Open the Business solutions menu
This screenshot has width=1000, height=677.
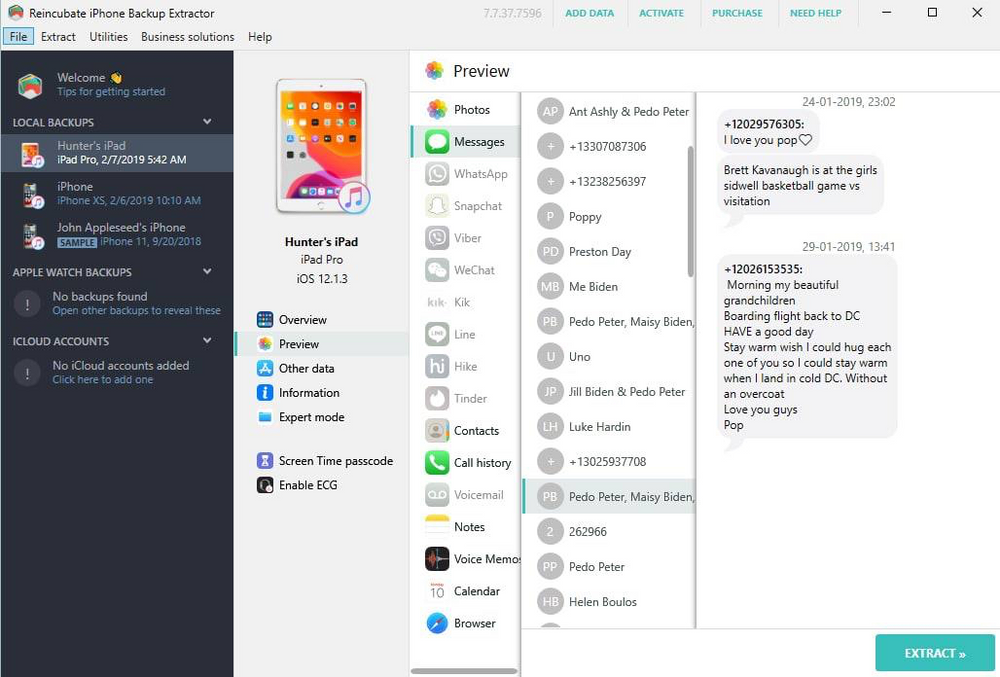[x=187, y=35]
